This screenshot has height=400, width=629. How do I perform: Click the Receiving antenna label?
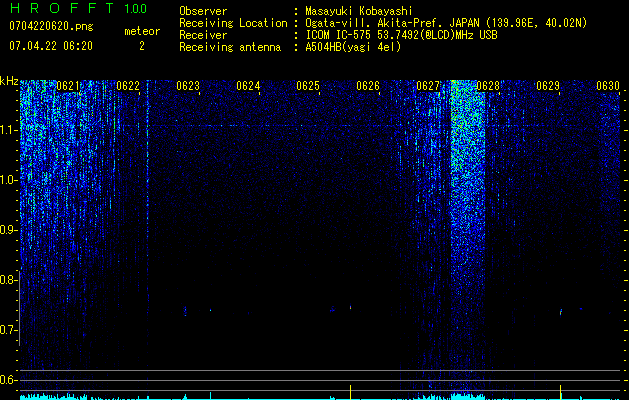coord(230,47)
